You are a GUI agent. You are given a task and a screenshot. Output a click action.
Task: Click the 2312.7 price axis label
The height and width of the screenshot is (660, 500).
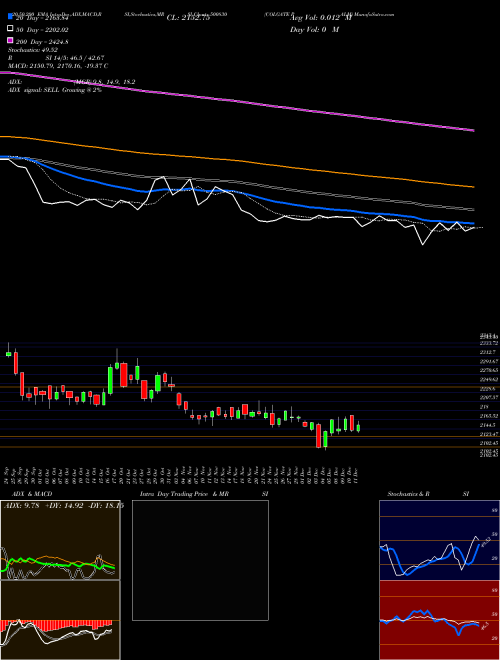point(489,352)
